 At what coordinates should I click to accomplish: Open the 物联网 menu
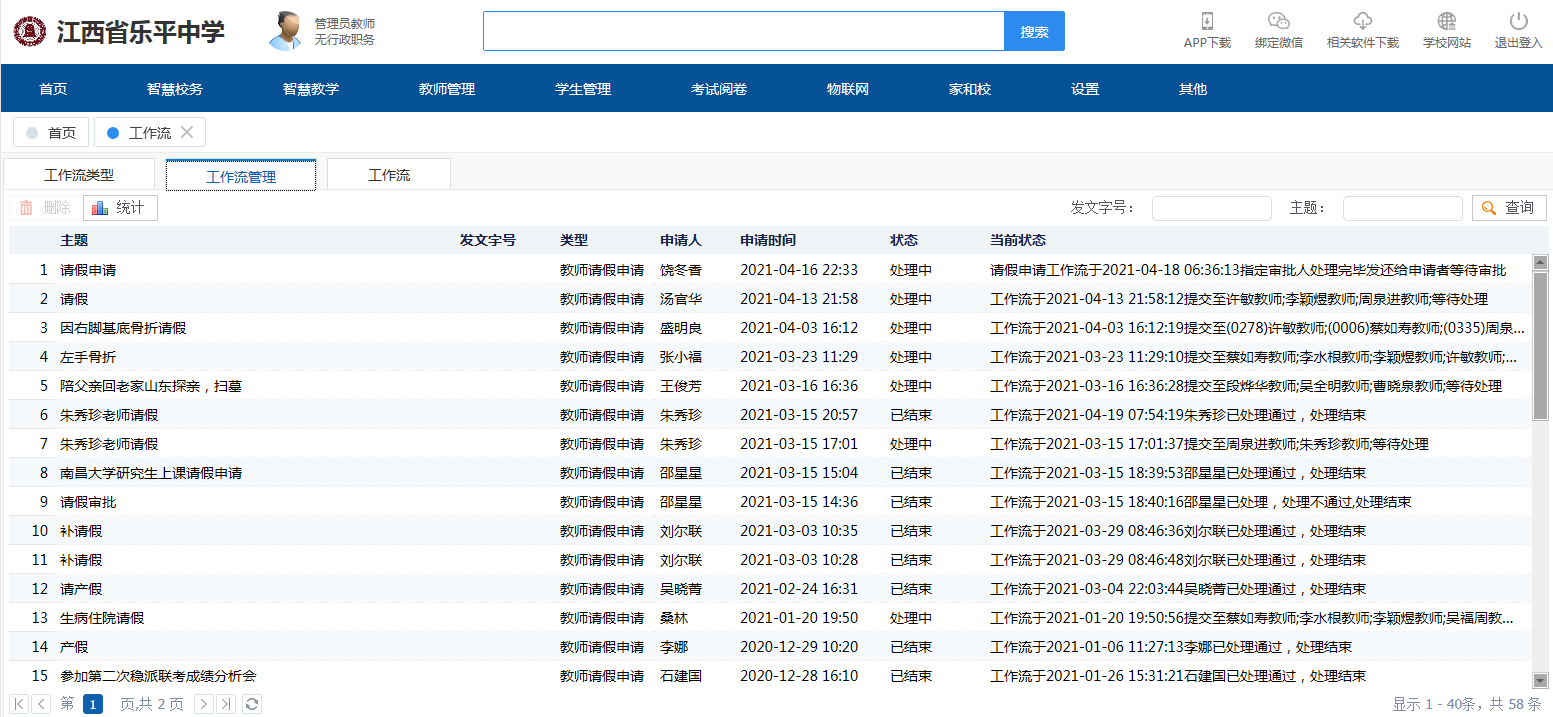click(x=847, y=89)
